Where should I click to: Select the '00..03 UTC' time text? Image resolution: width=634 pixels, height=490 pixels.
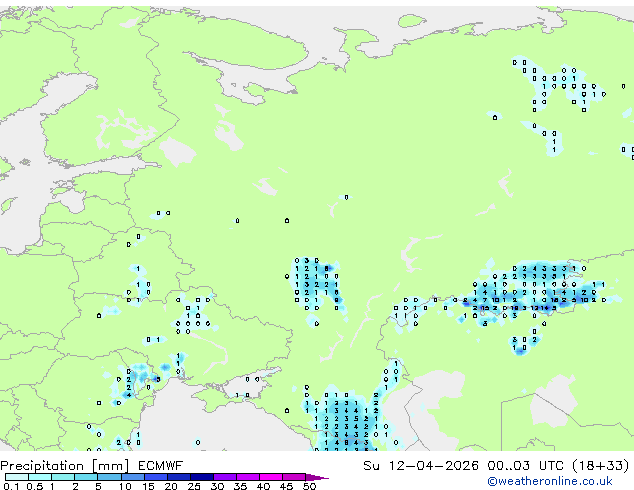click(525, 466)
